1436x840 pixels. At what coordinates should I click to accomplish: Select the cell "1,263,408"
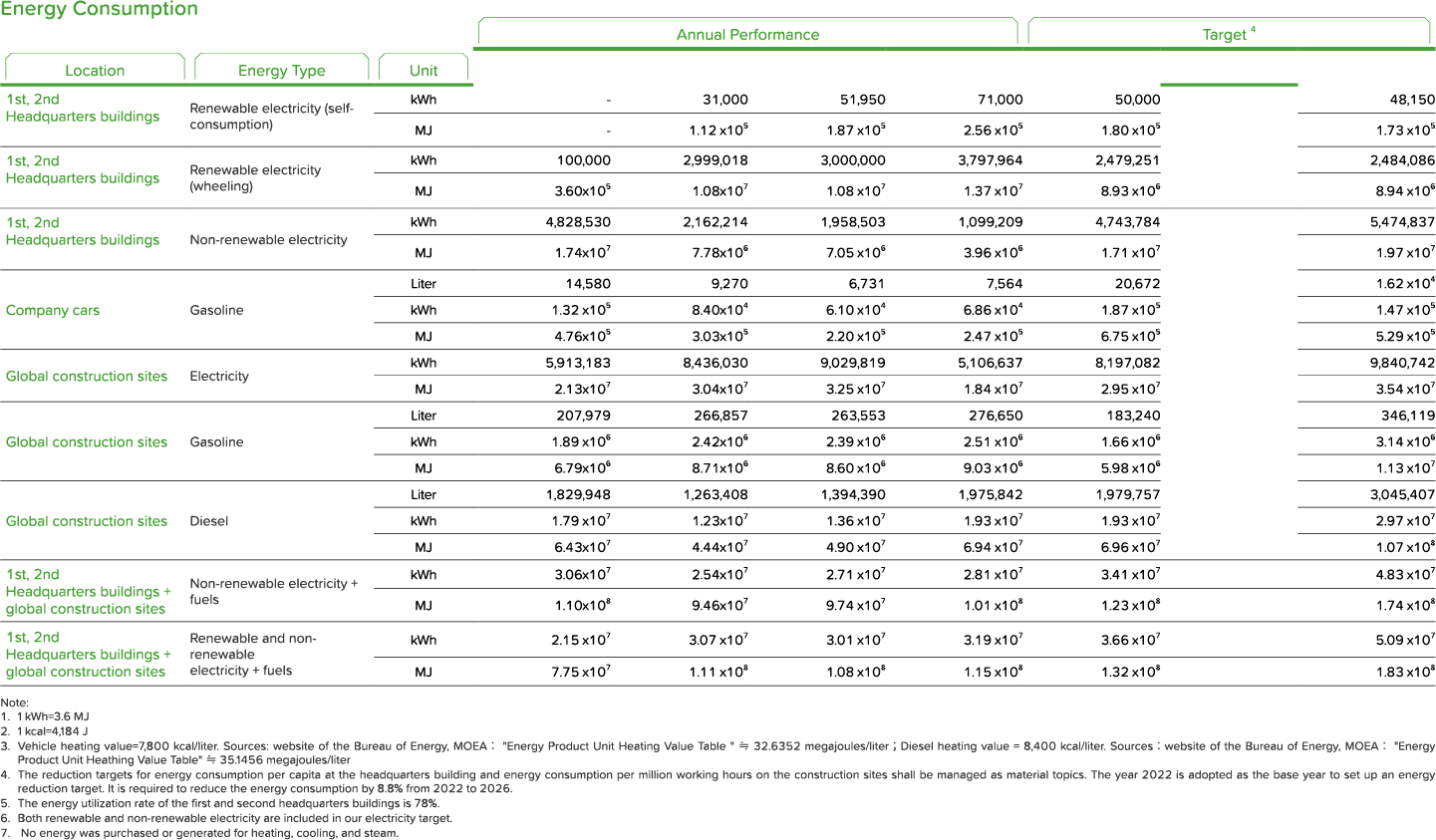pyautogui.click(x=716, y=494)
